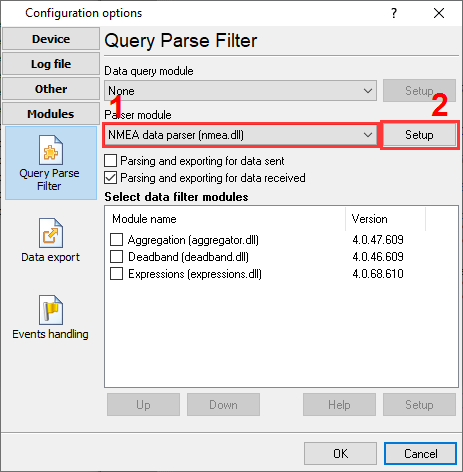
Task: Select the Aggregation (aggregator.dll) row text
Action: (193, 240)
